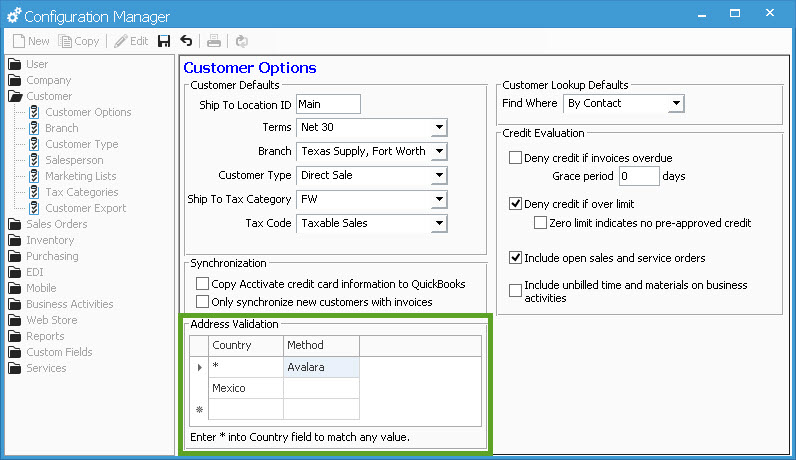Open the Ship To Tax Category dropdown

coord(440,199)
